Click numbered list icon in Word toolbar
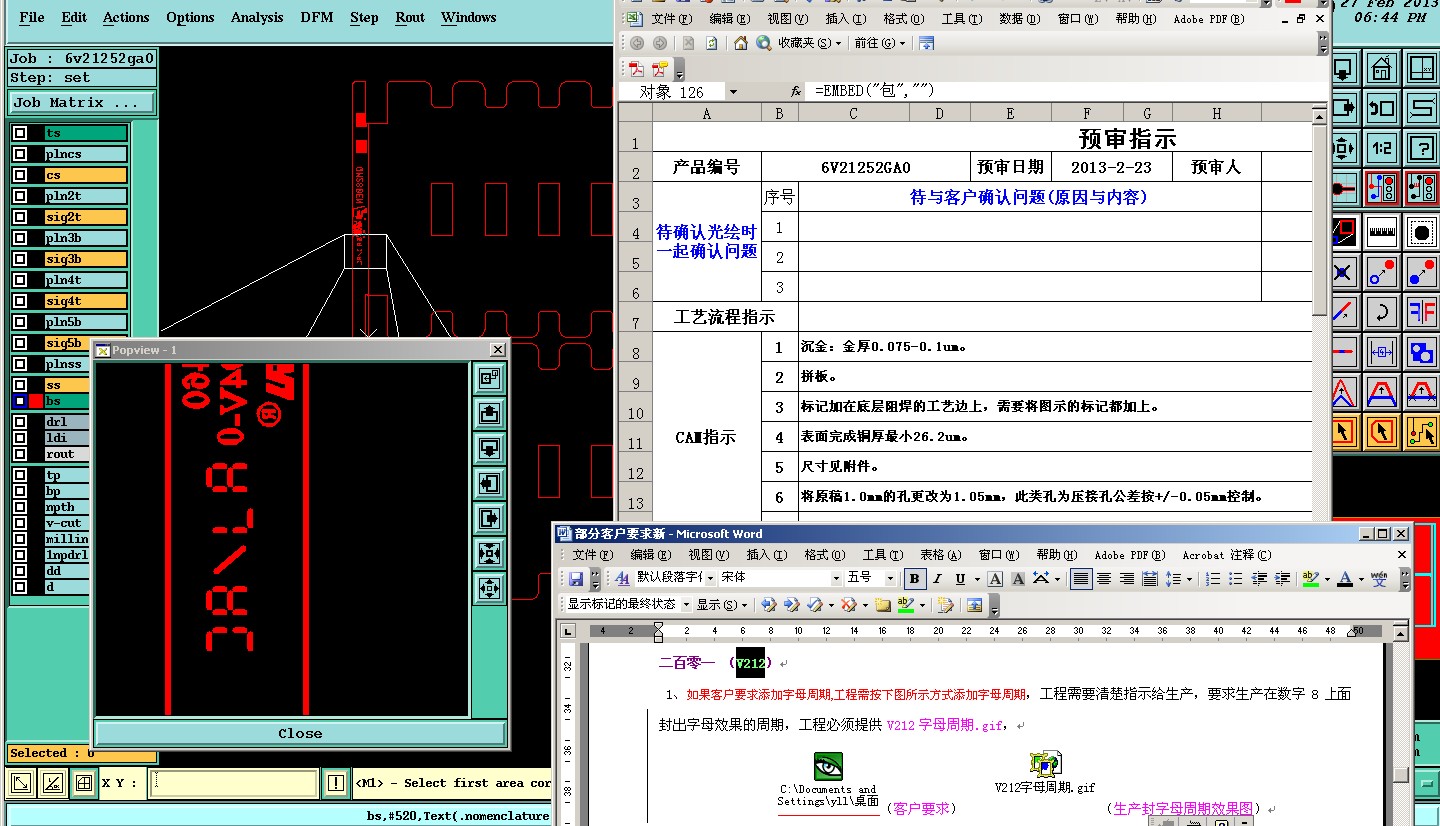 1213,578
